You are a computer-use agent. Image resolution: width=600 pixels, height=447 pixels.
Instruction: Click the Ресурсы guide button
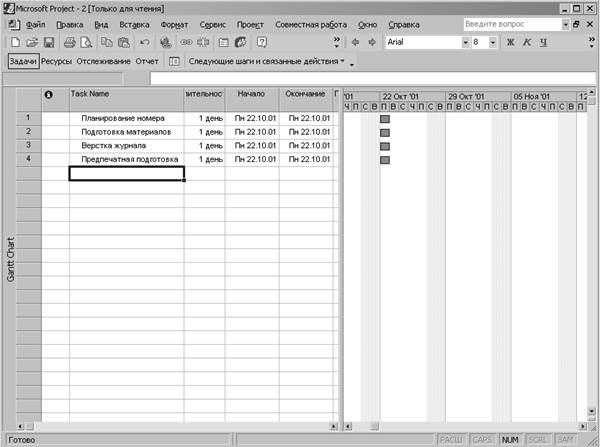click(x=56, y=61)
